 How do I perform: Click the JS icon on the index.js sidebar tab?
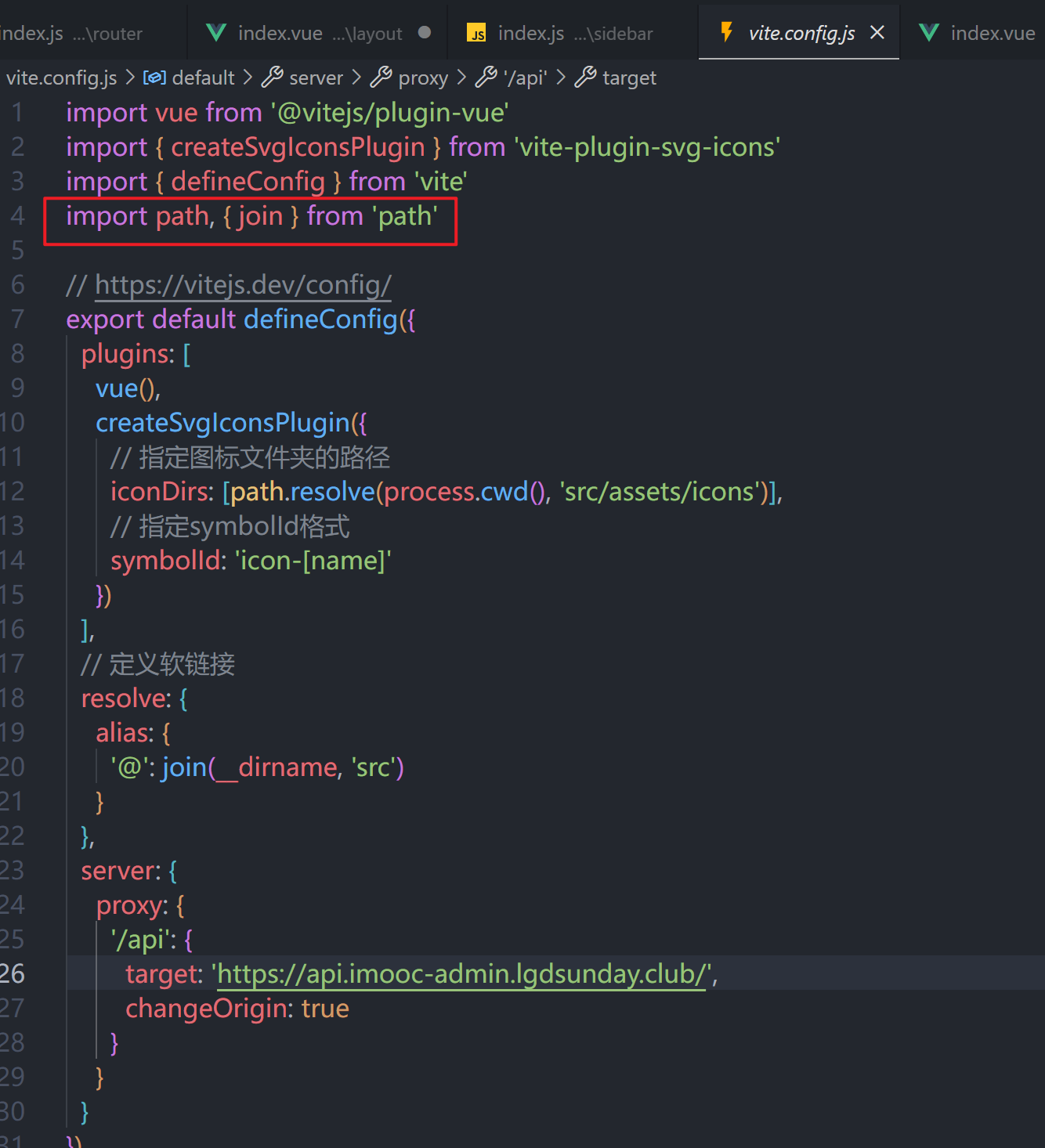click(476, 33)
